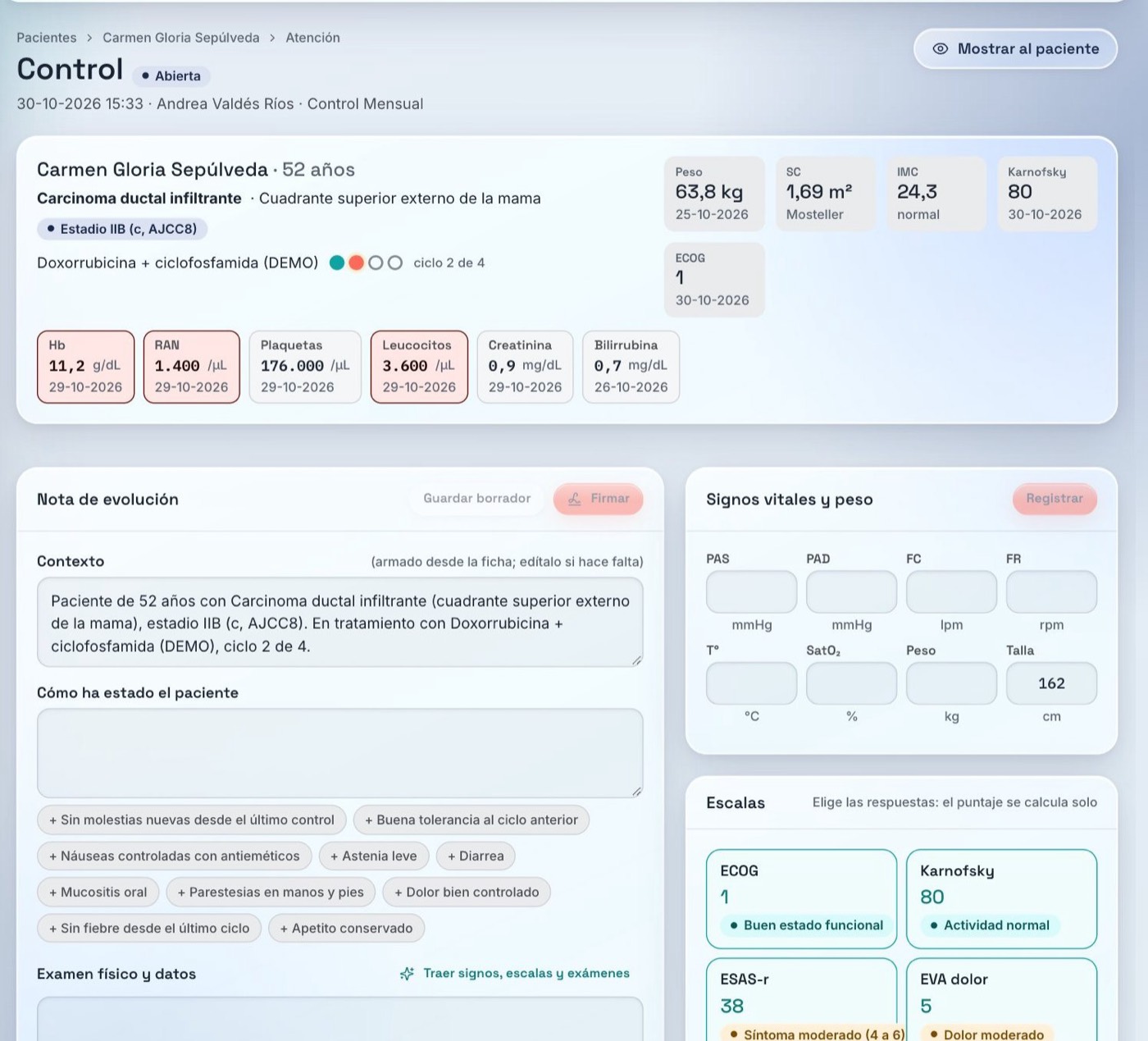The height and width of the screenshot is (1041, 1148).
Task: Focus the FC heart rate field
Action: point(951,592)
